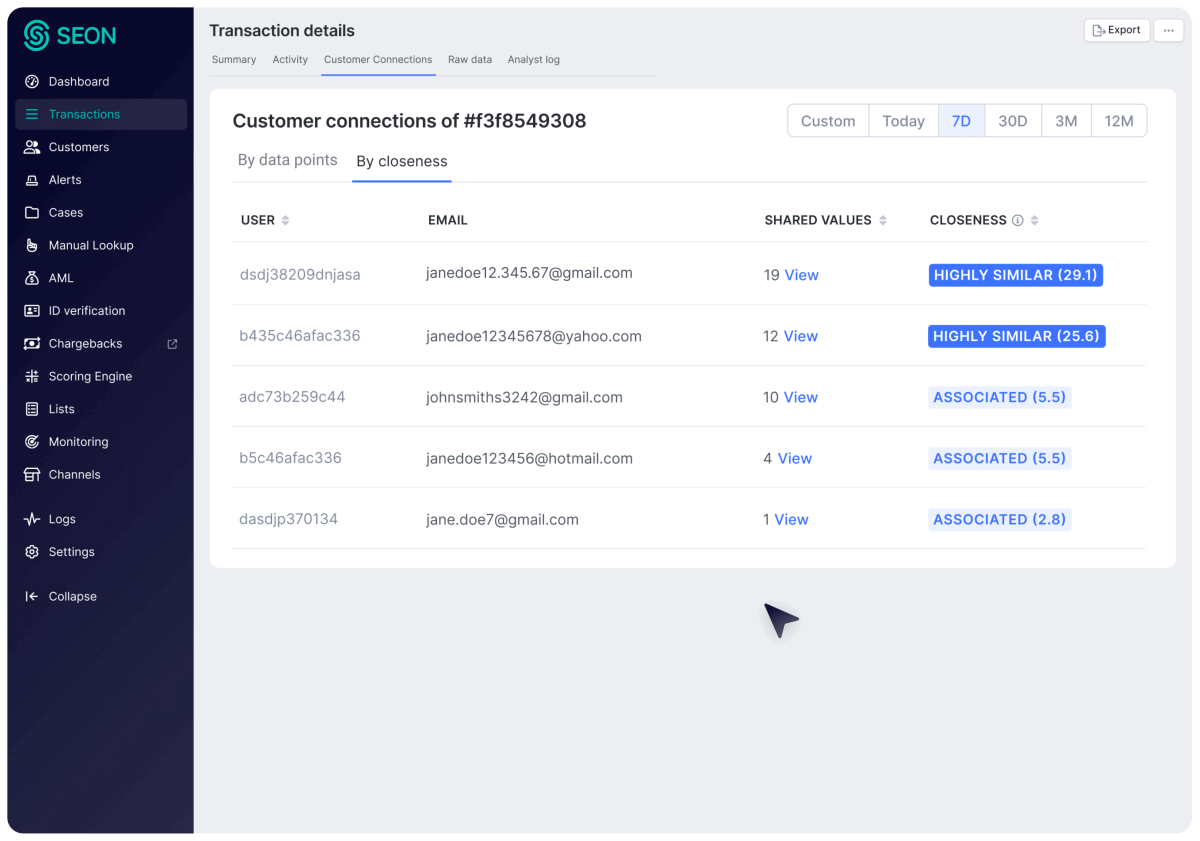
Task: Click the Scoring Engine icon
Action: 32,376
